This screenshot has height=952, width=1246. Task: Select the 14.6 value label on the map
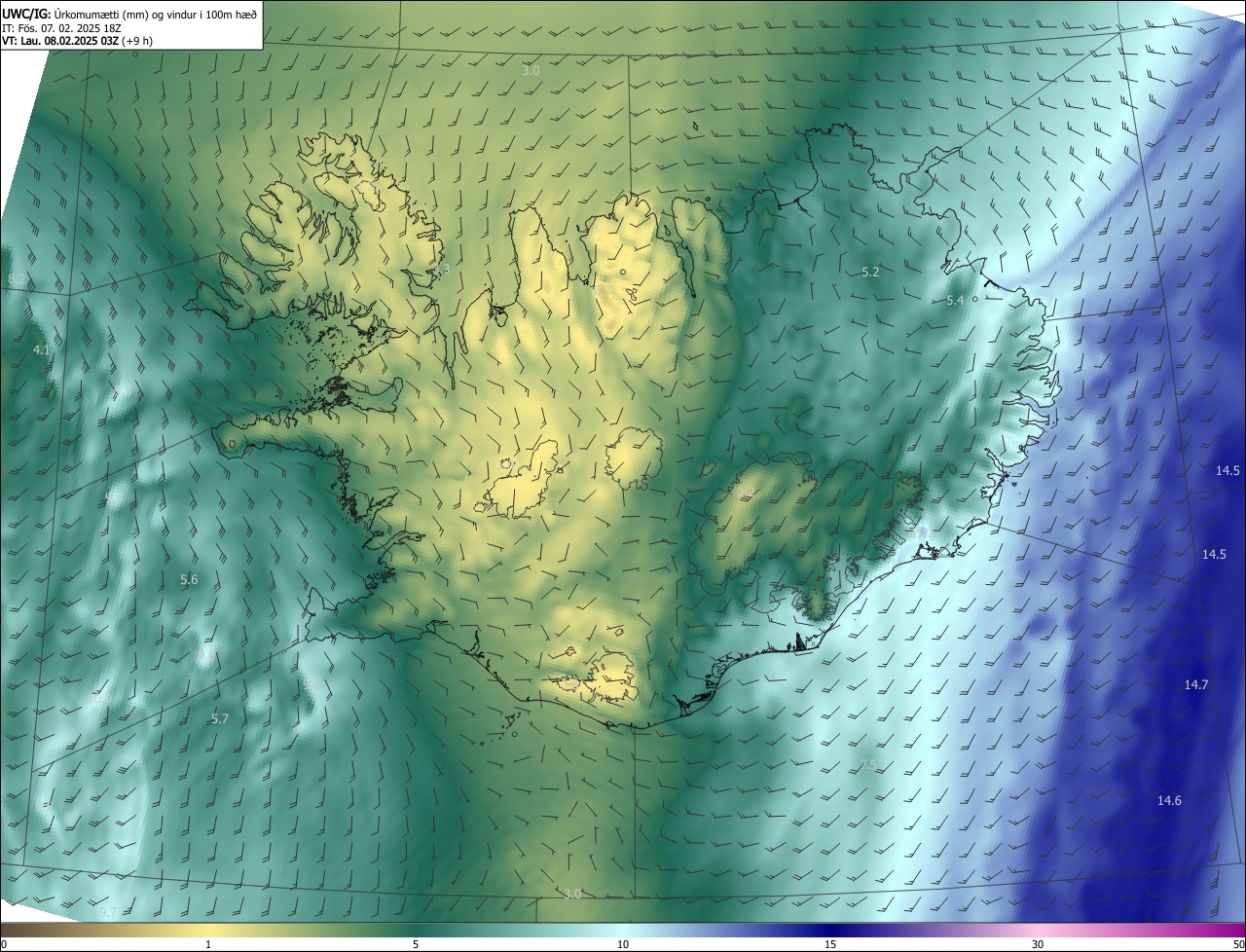click(x=1169, y=801)
